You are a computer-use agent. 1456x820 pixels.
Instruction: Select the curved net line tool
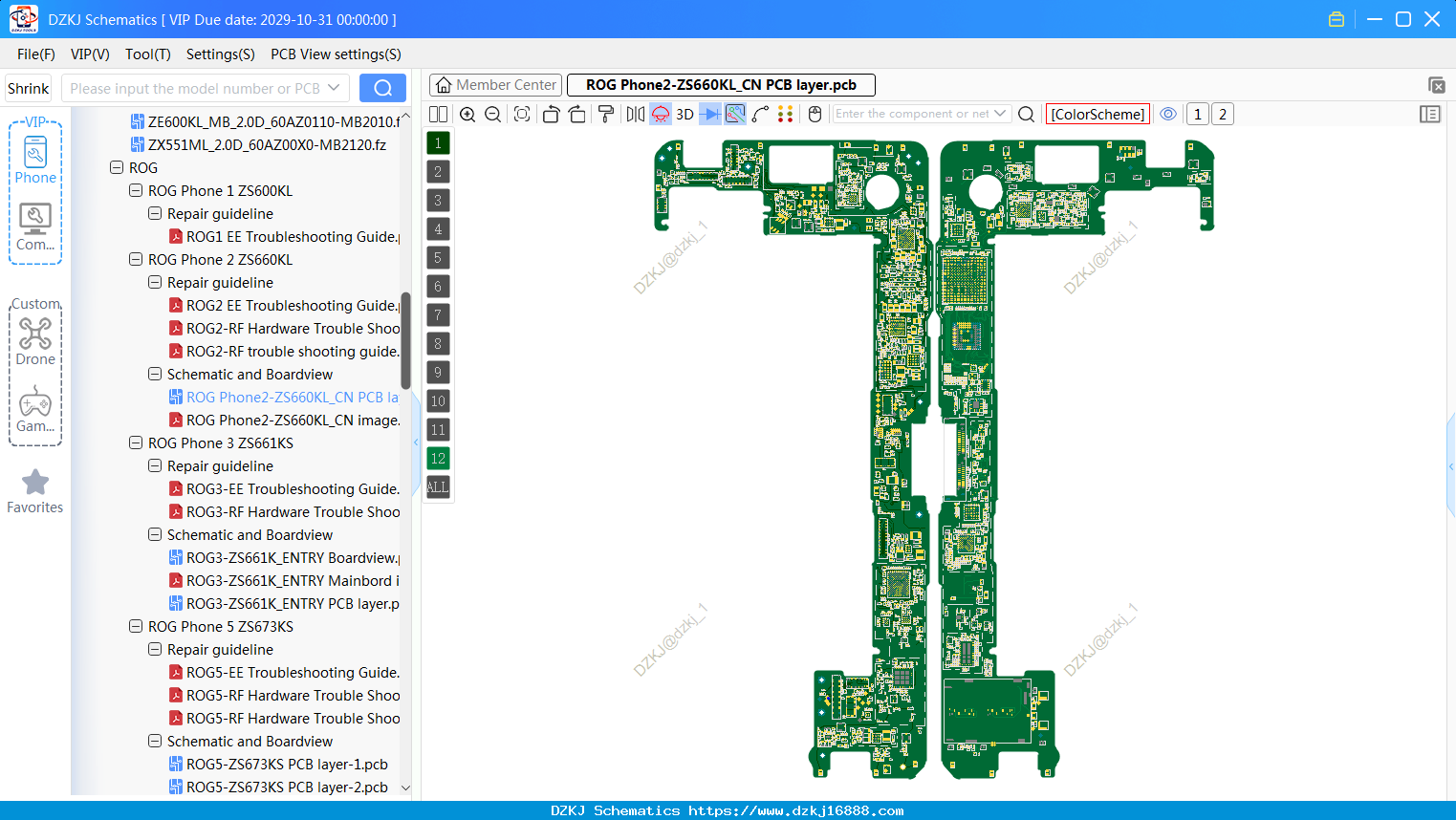pos(761,115)
